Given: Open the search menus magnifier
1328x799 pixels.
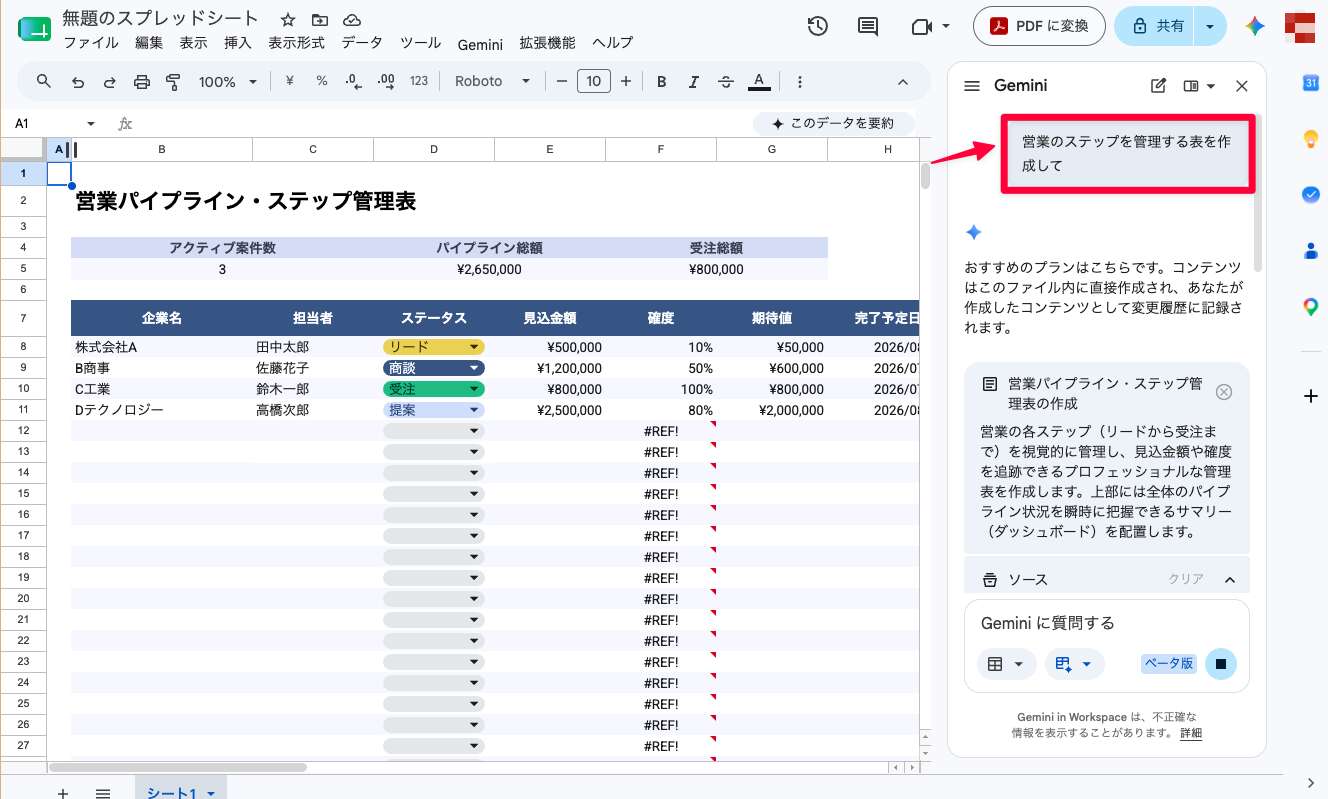Looking at the screenshot, I should pyautogui.click(x=44, y=81).
